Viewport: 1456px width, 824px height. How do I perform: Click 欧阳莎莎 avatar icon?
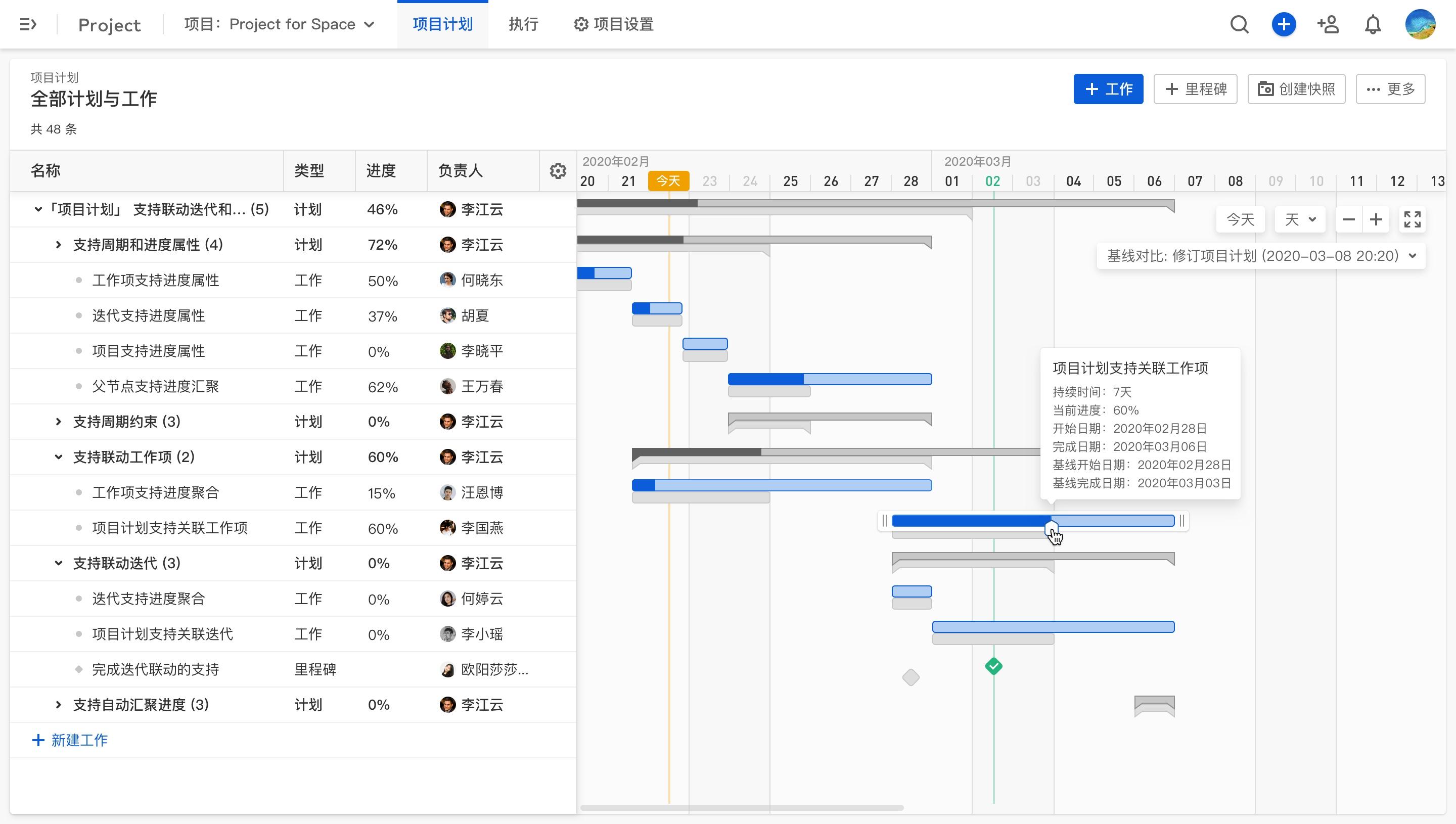point(447,669)
